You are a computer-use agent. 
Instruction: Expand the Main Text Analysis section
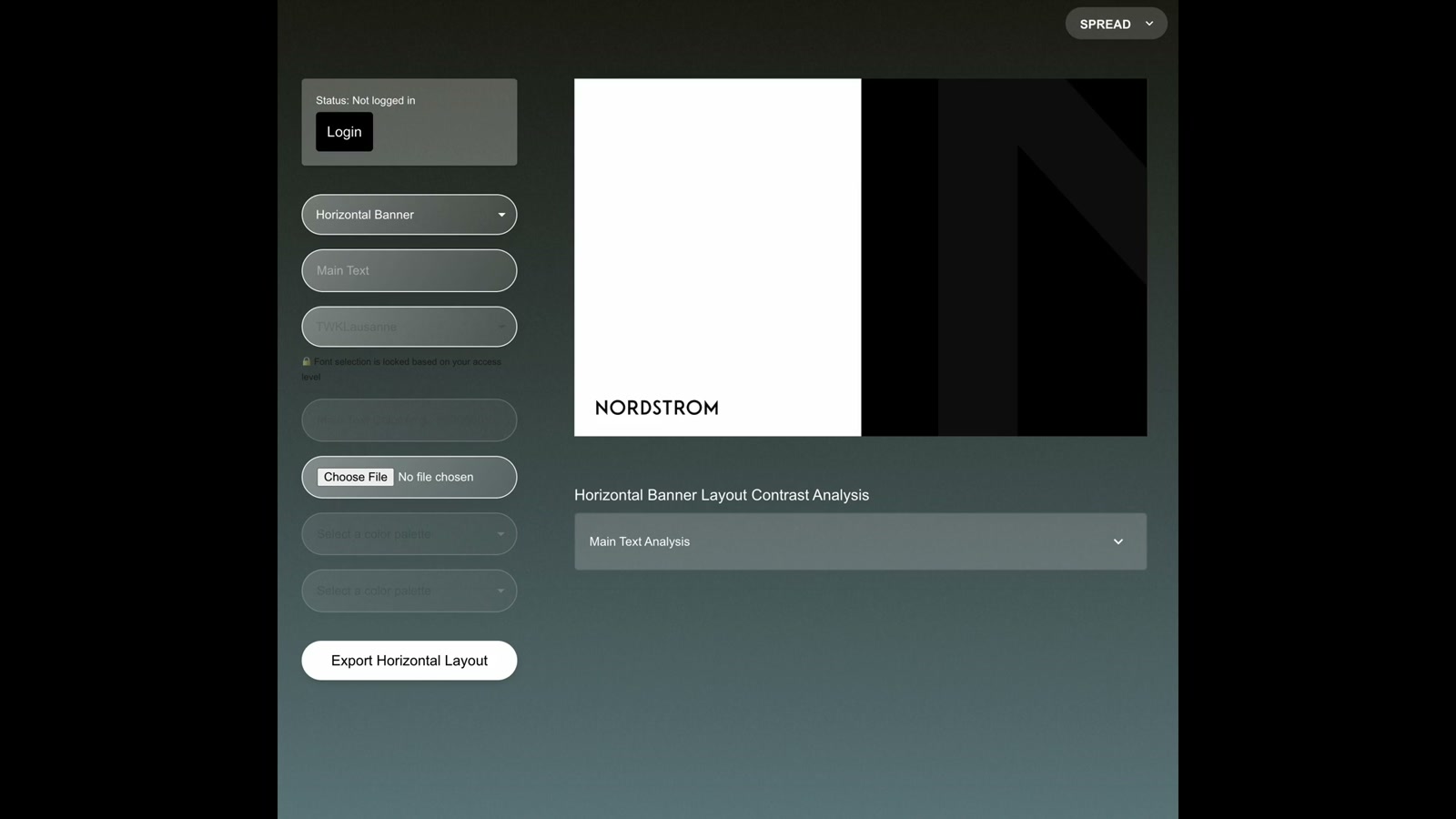[860, 541]
